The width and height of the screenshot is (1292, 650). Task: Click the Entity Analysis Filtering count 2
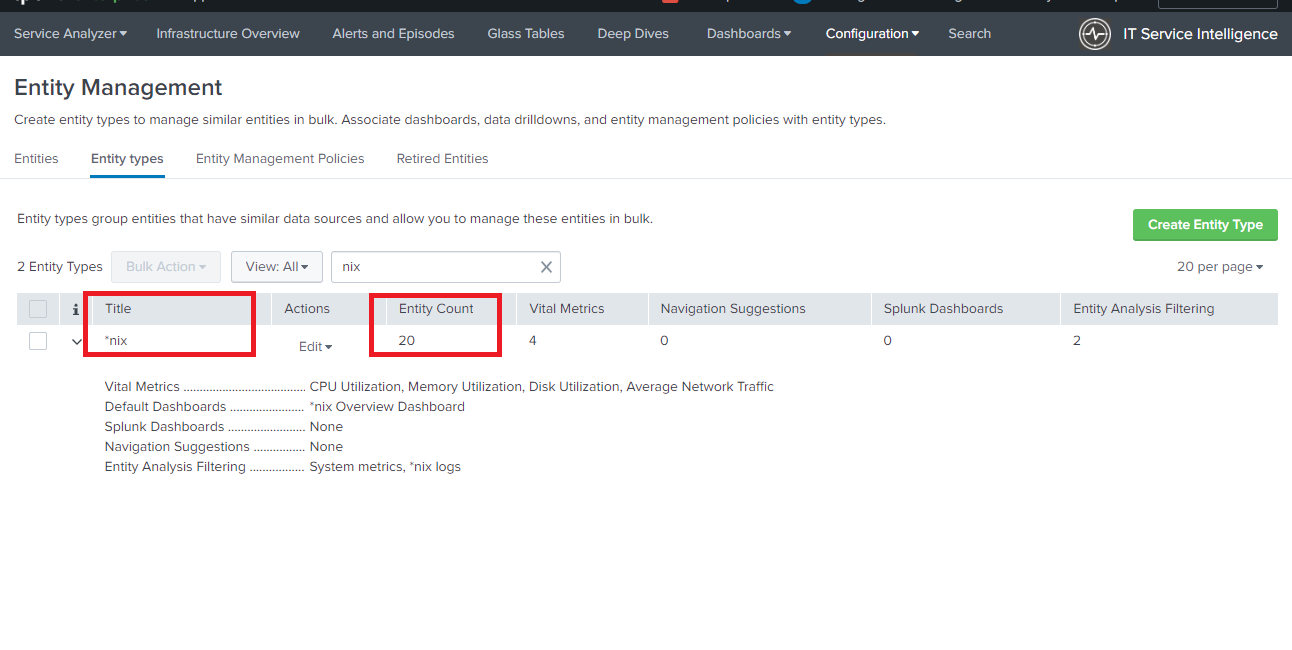pyautogui.click(x=1077, y=341)
